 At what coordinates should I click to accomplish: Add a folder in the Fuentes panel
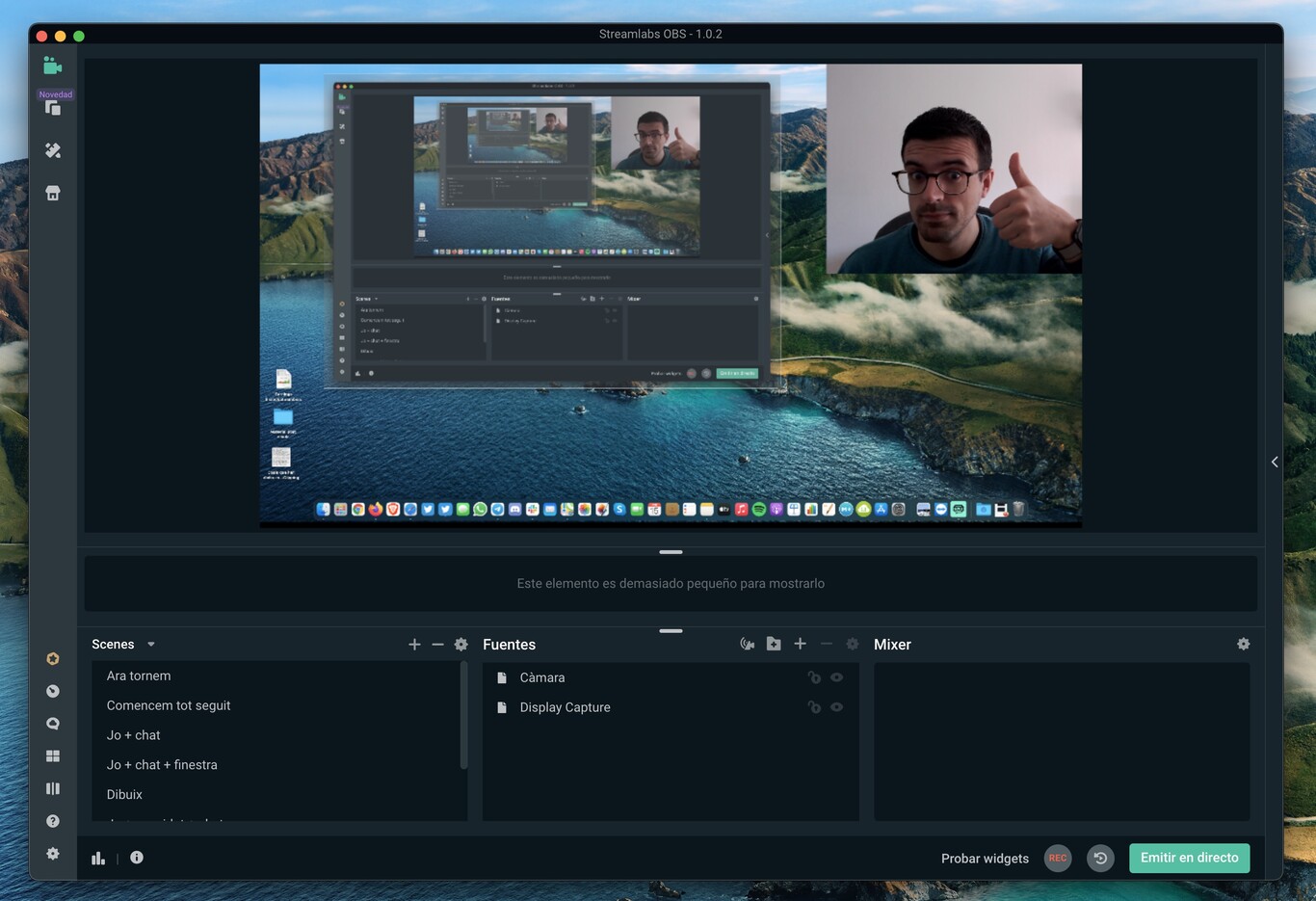[x=774, y=643]
